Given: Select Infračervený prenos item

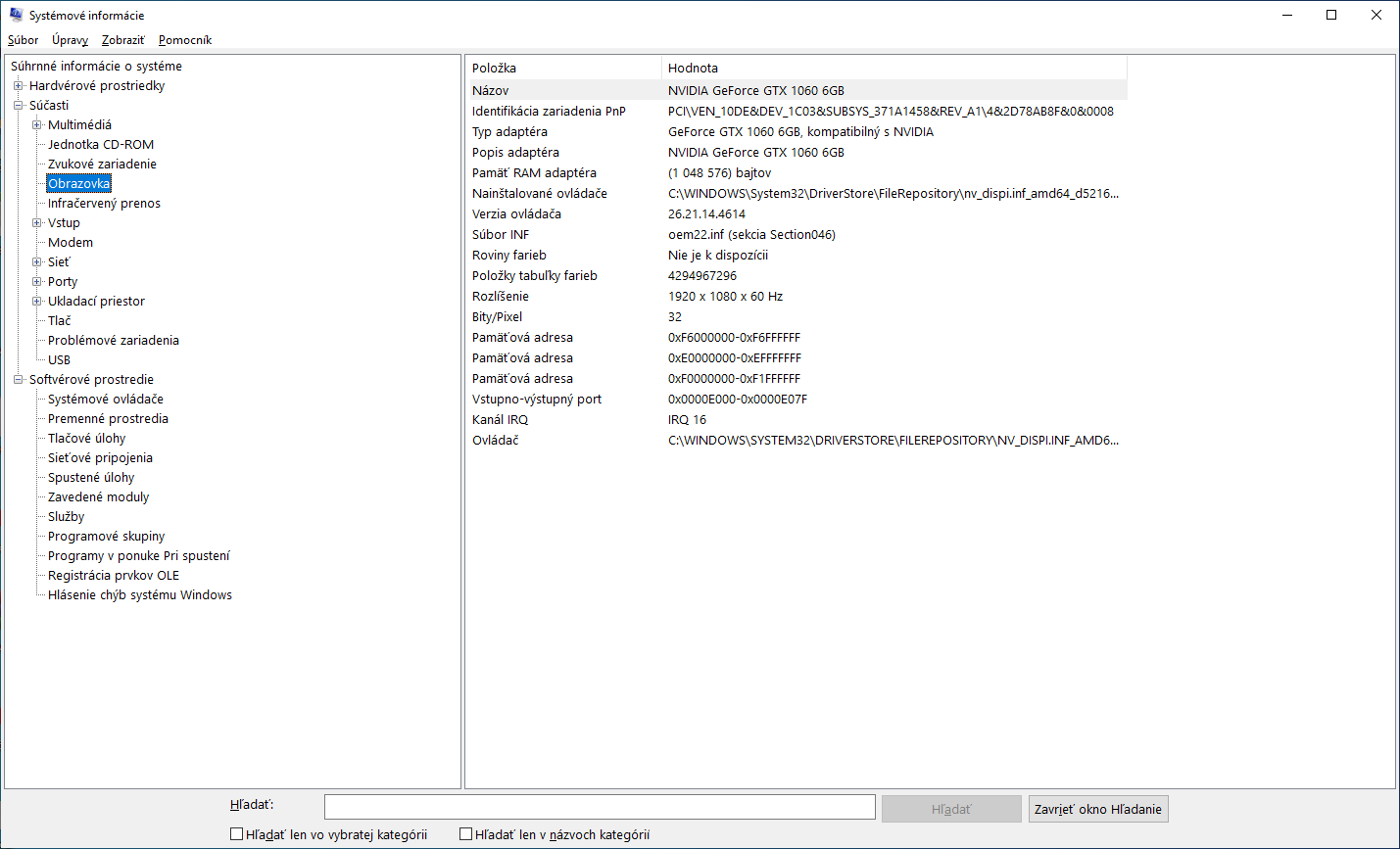Looking at the screenshot, I should pos(104,203).
